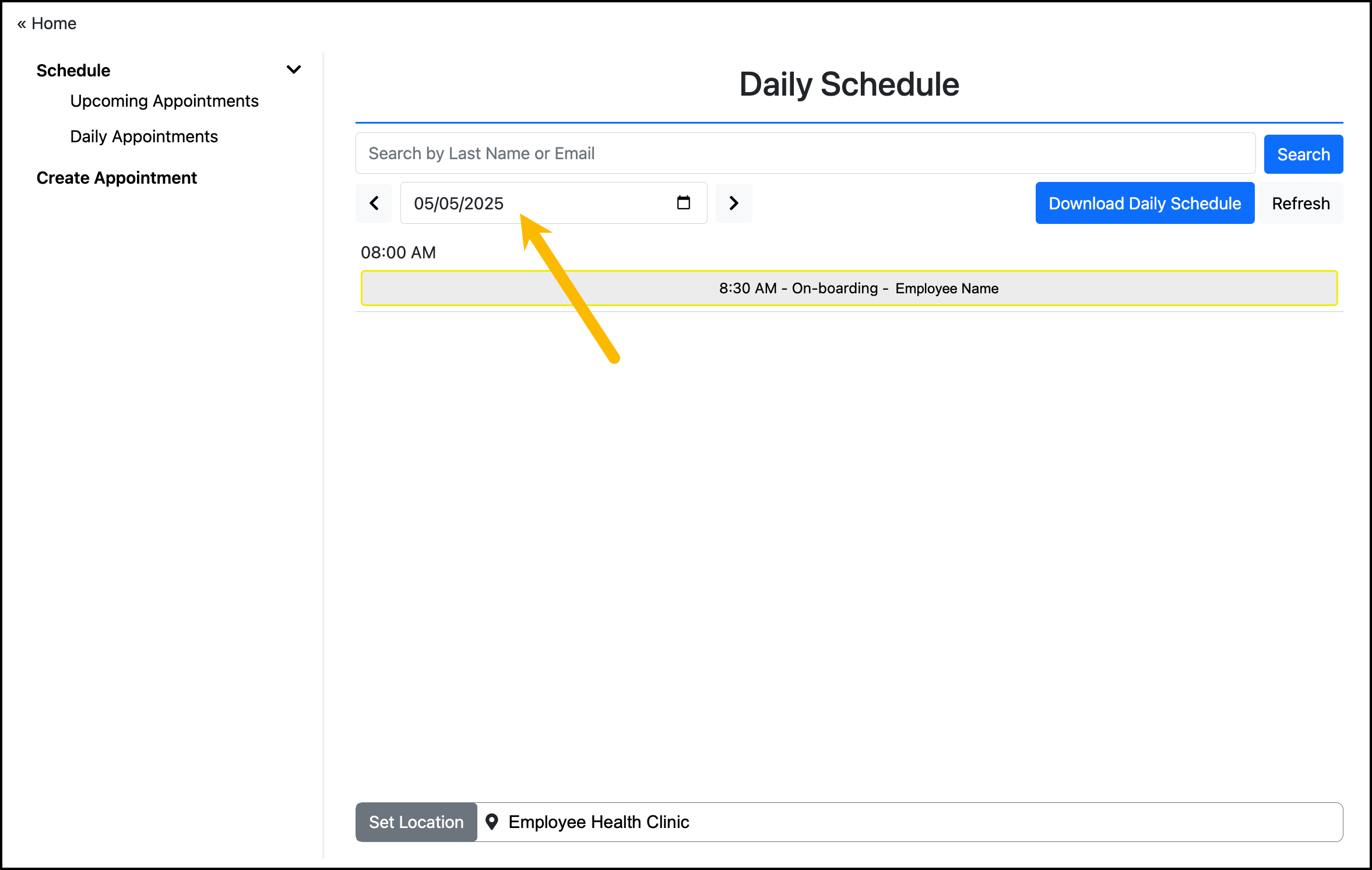Click the location pin icon

coord(493,822)
